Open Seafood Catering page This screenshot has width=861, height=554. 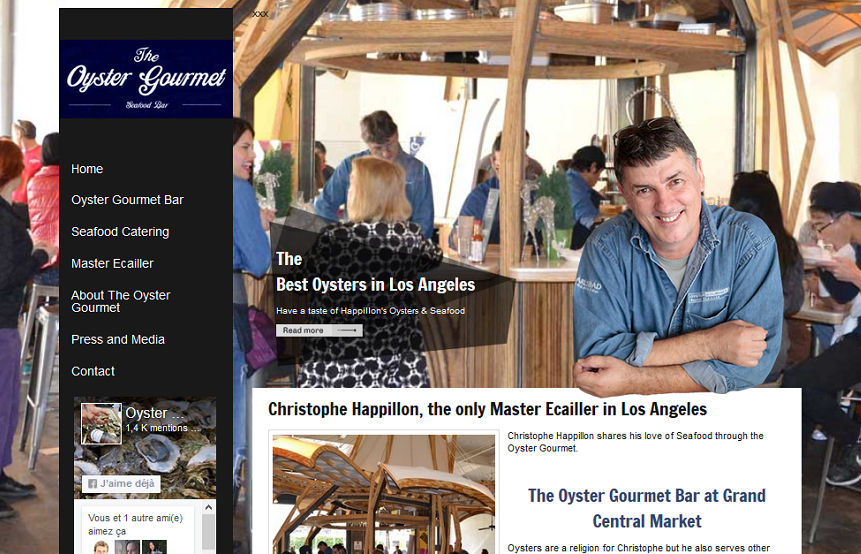120,232
